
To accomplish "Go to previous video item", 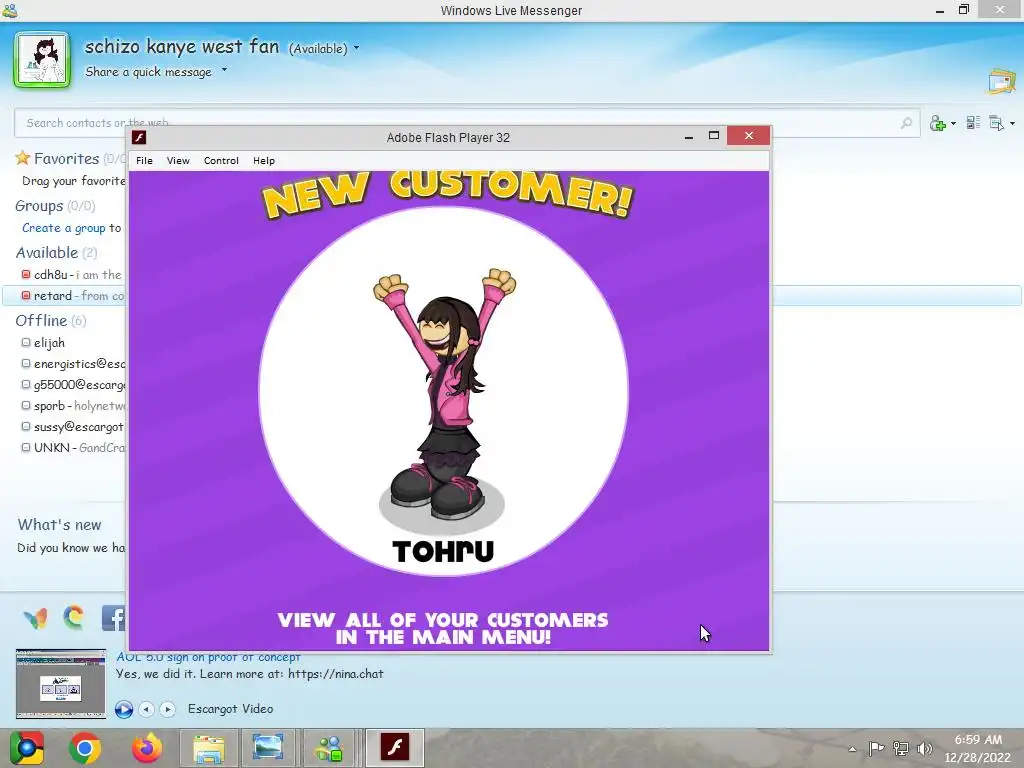I will point(147,709).
